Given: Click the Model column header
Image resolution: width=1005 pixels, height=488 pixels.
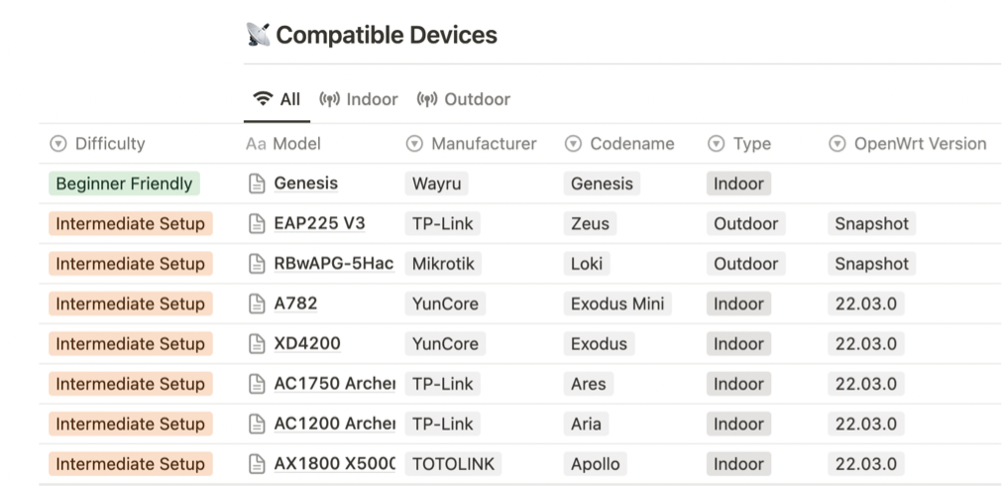Looking at the screenshot, I should pos(283,144).
